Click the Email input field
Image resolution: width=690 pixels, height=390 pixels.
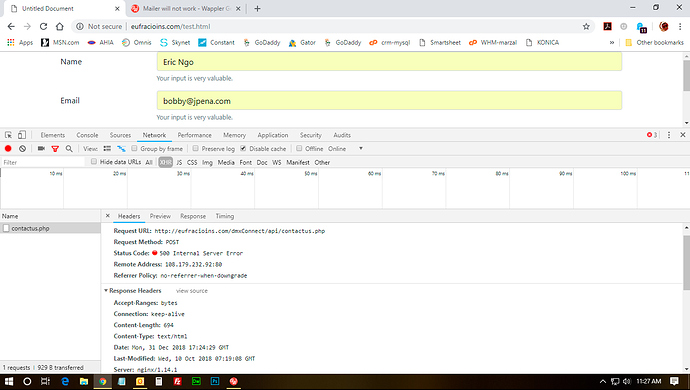tap(389, 101)
